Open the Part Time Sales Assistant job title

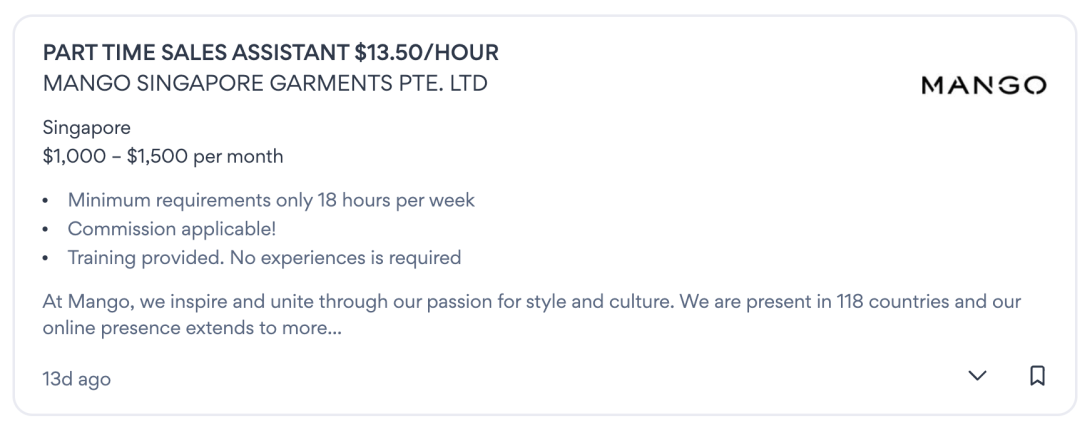(271, 52)
